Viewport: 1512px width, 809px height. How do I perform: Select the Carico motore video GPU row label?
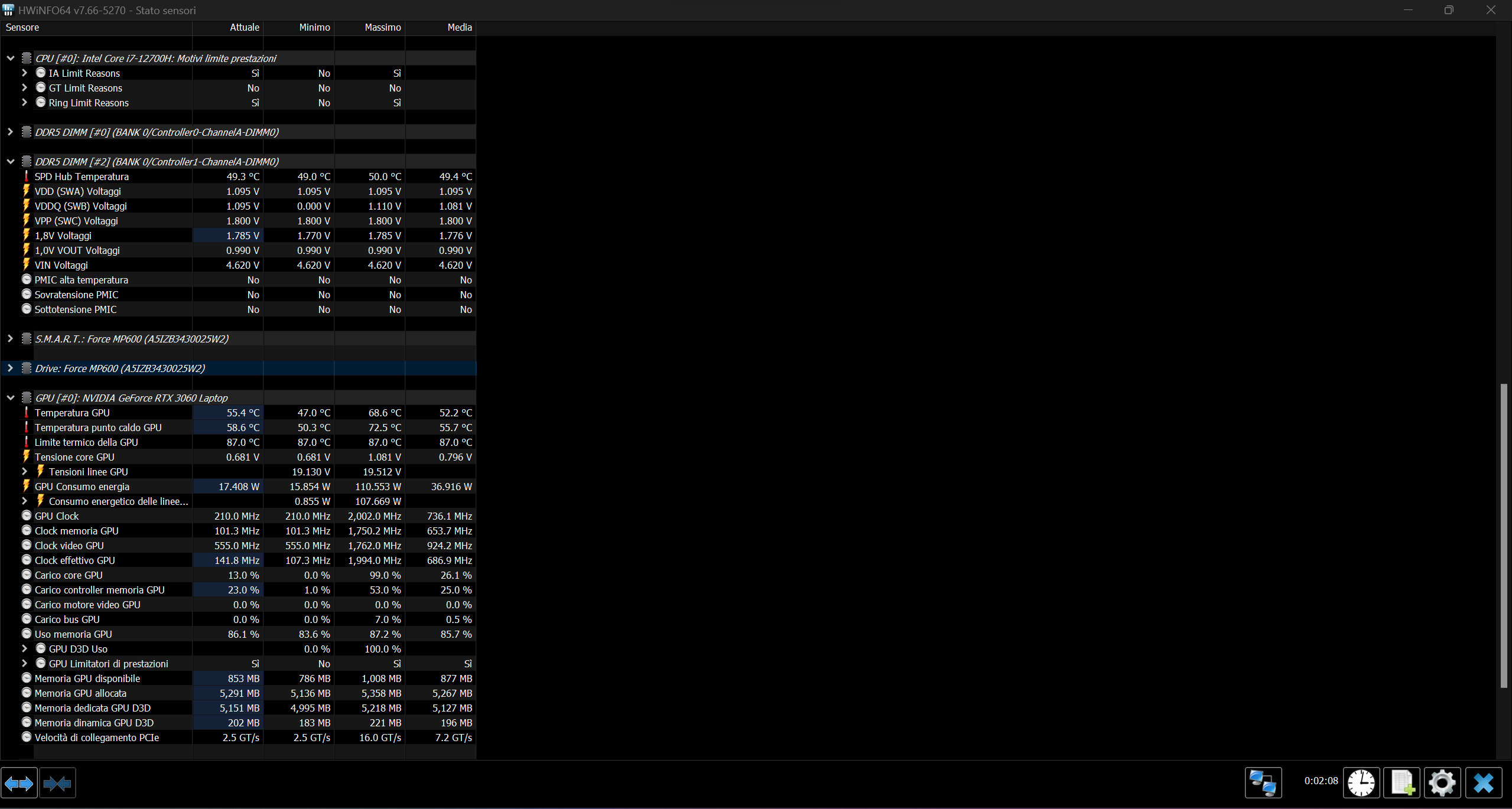(87, 604)
